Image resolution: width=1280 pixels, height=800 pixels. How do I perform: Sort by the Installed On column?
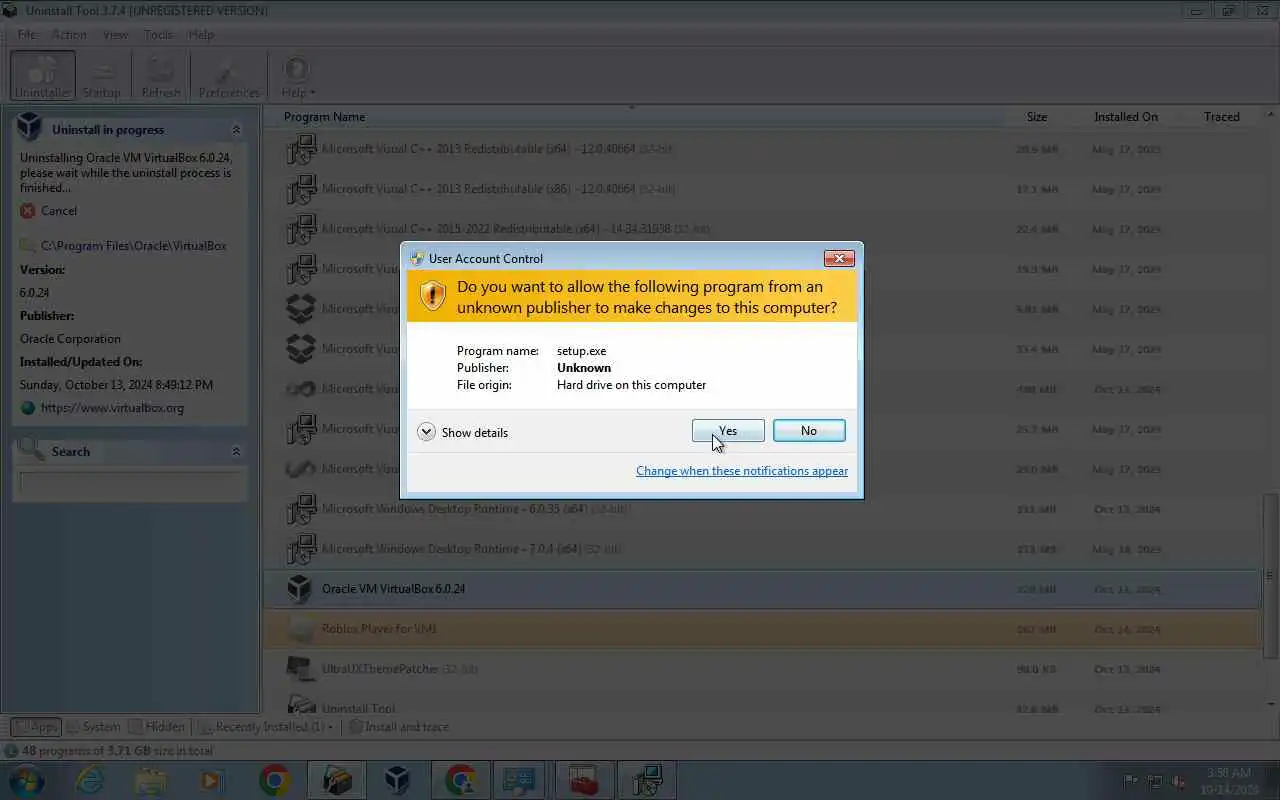tap(1126, 117)
